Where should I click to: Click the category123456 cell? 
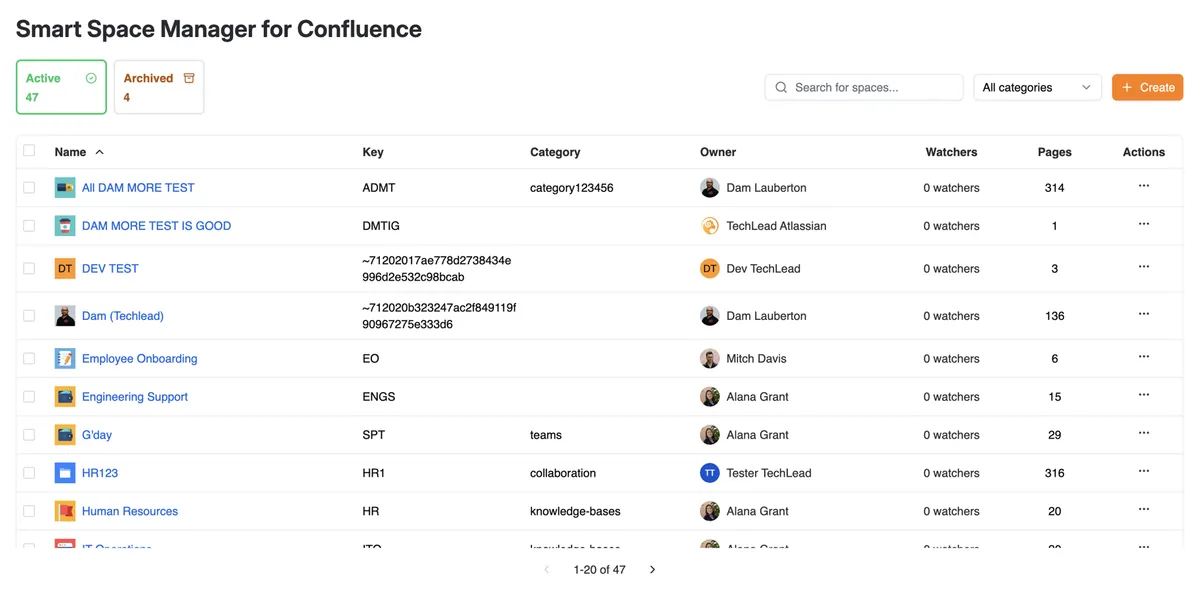pos(572,187)
